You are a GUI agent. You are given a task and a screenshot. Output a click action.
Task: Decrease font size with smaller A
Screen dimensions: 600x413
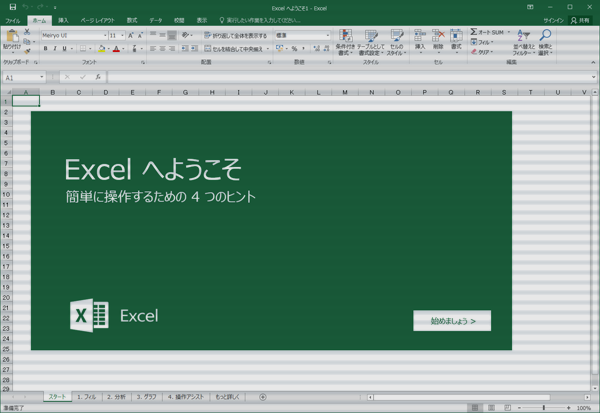pyautogui.click(x=140, y=35)
